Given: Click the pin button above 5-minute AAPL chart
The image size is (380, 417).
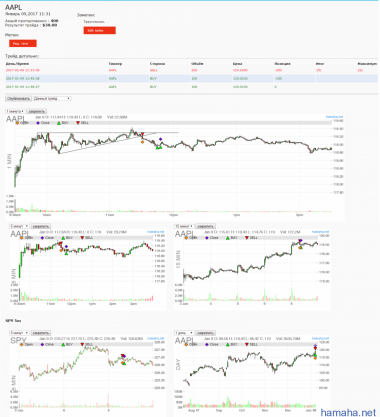Looking at the screenshot, I should [41, 226].
